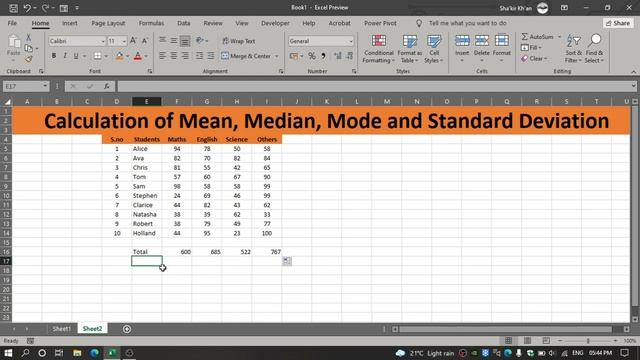Screen dimensions: 640x360
Task: Toggle Underline formatting
Action: (76, 56)
